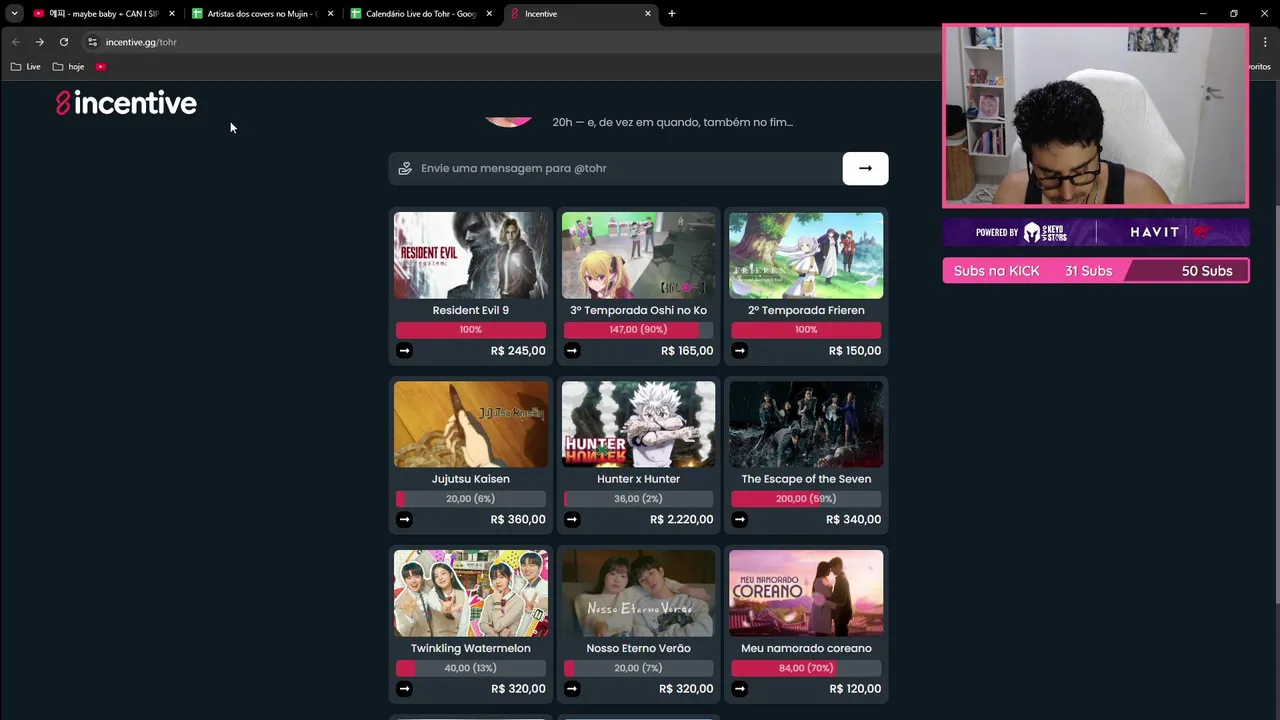
Task: Click Meu namorado coreano 84,00 (70%) bar
Action: (806, 668)
